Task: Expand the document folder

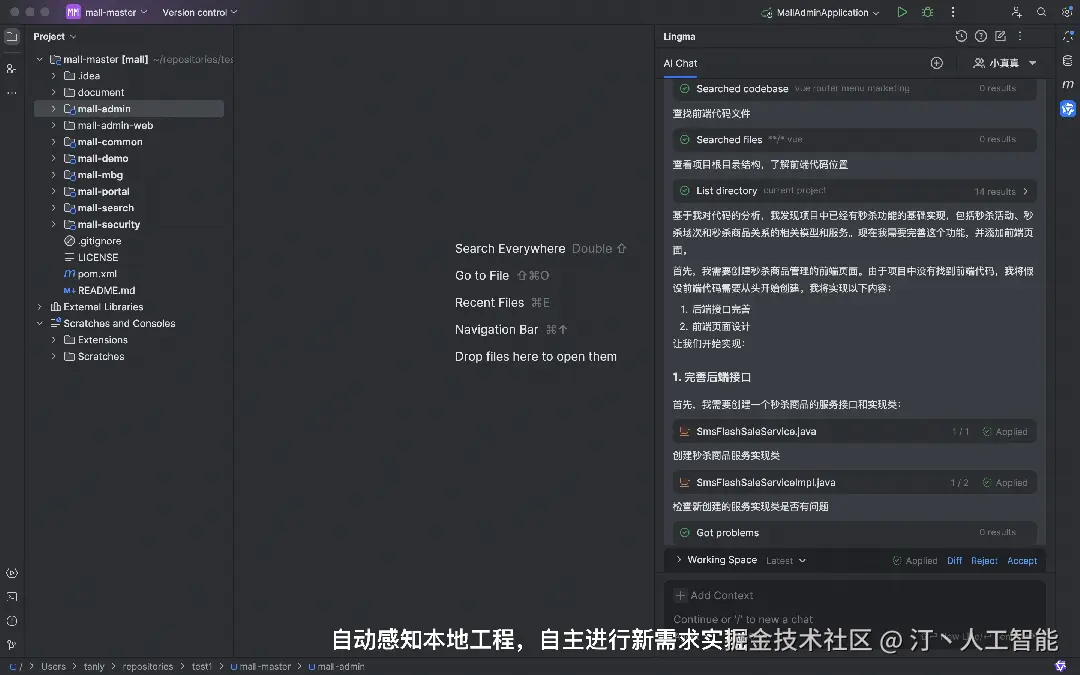Action: [53, 92]
